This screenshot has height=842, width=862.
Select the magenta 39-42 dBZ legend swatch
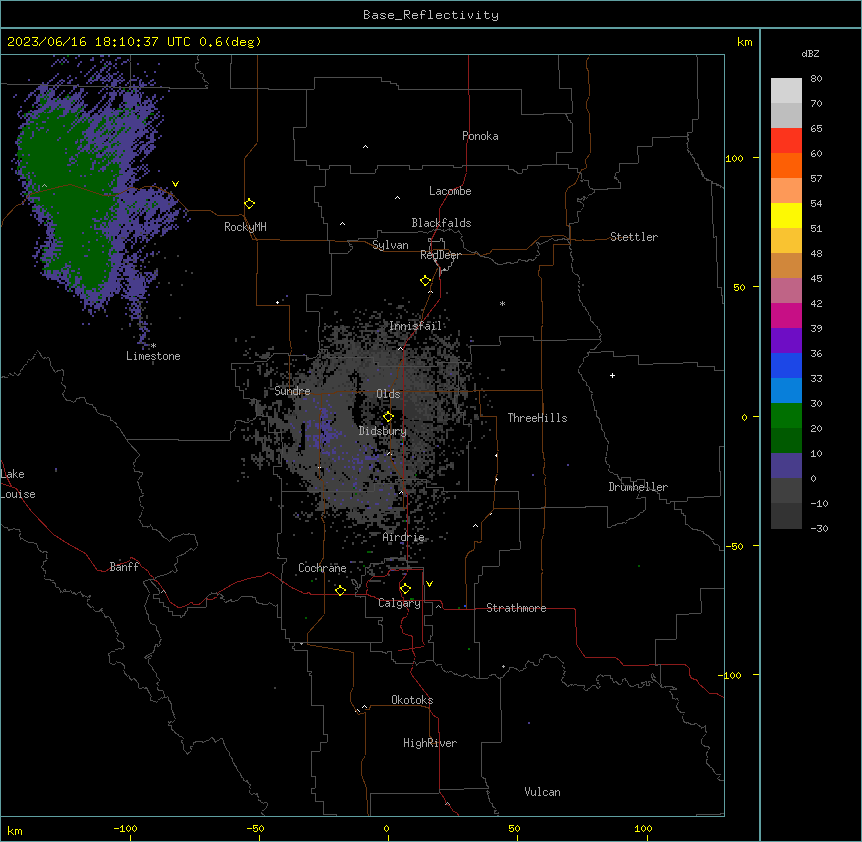click(786, 315)
